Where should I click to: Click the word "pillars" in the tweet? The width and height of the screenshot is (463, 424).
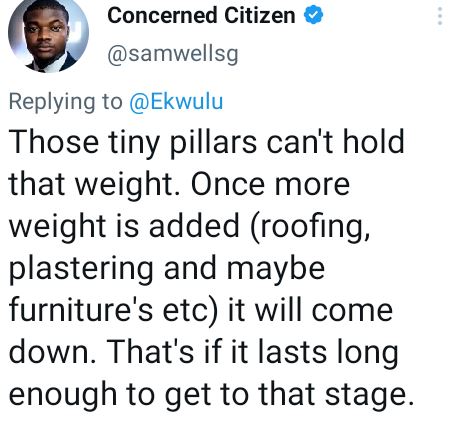(213, 143)
